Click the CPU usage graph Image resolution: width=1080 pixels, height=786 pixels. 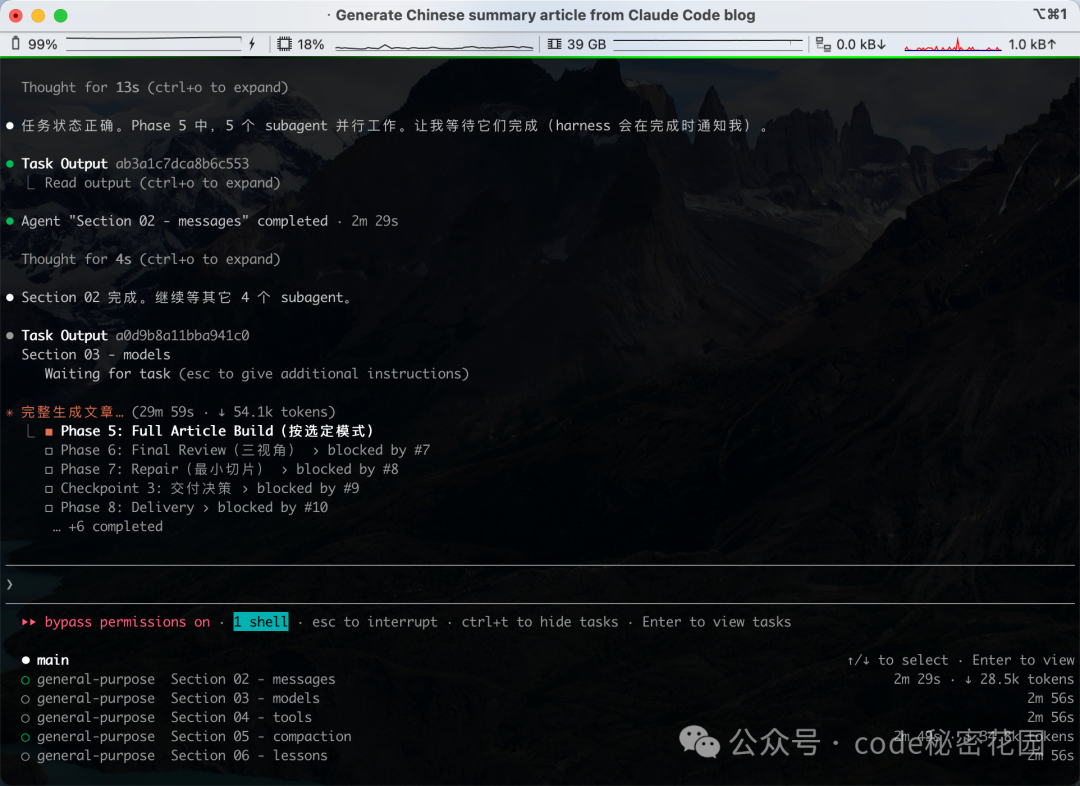point(434,45)
